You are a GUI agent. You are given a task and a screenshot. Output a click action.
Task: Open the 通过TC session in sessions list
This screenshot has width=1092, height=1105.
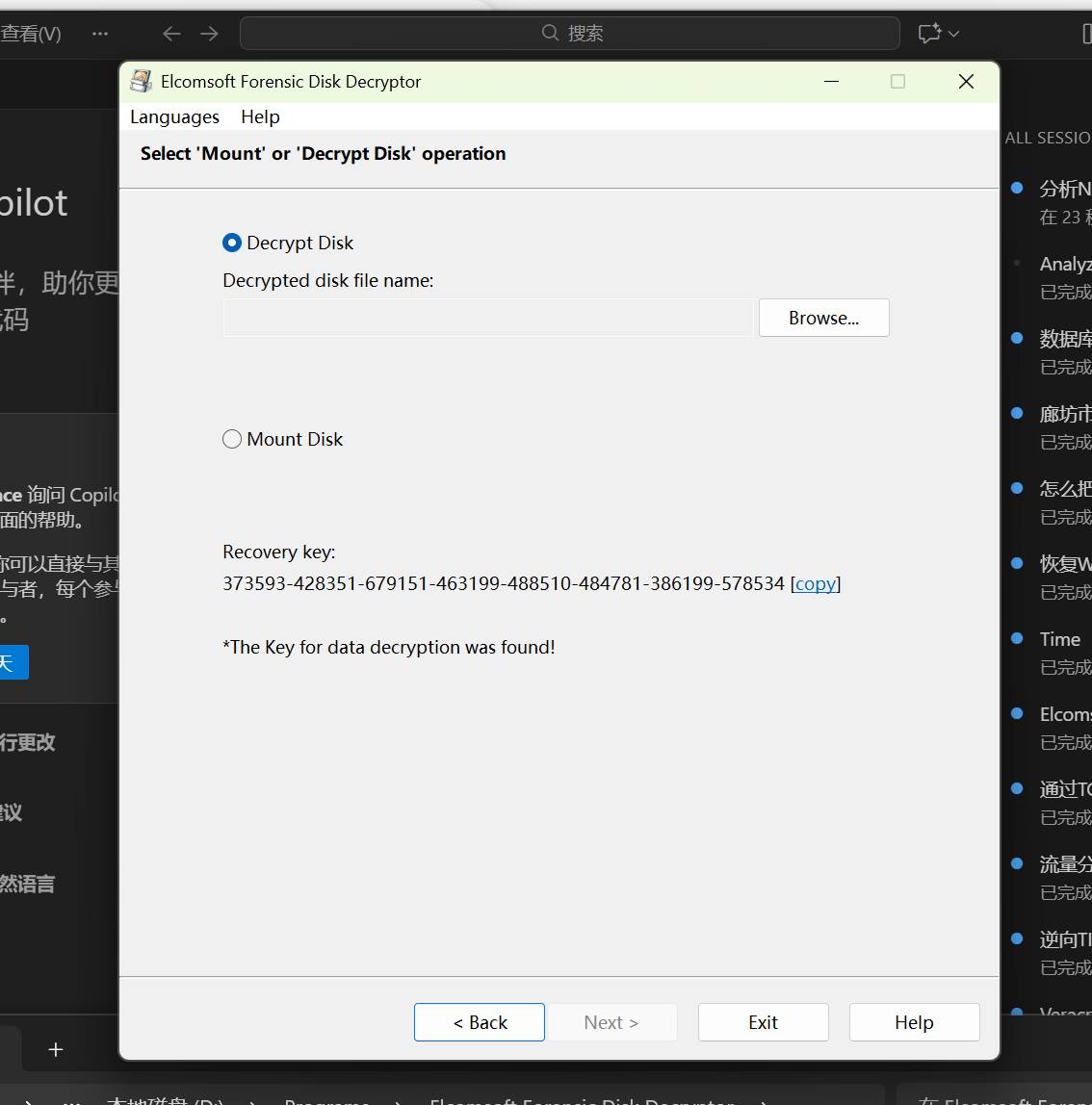pyautogui.click(x=1050, y=803)
